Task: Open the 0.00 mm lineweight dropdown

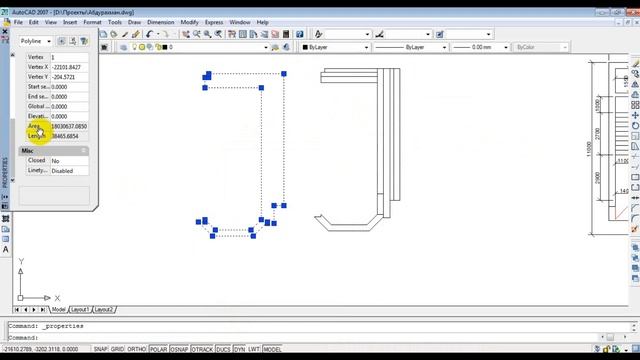Action: [506, 47]
